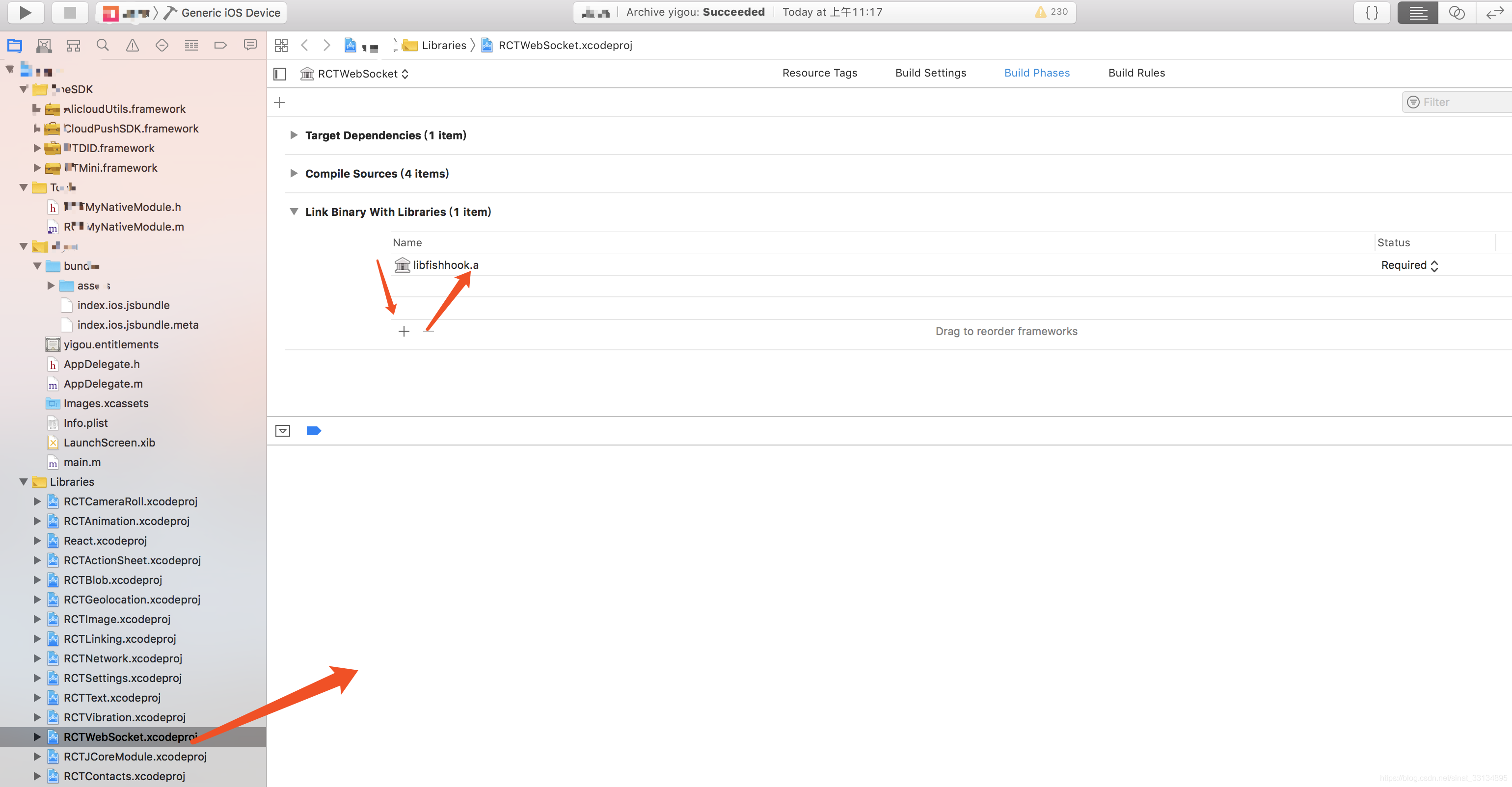The height and width of the screenshot is (787, 1512).
Task: Stop the running build
Action: coord(70,12)
